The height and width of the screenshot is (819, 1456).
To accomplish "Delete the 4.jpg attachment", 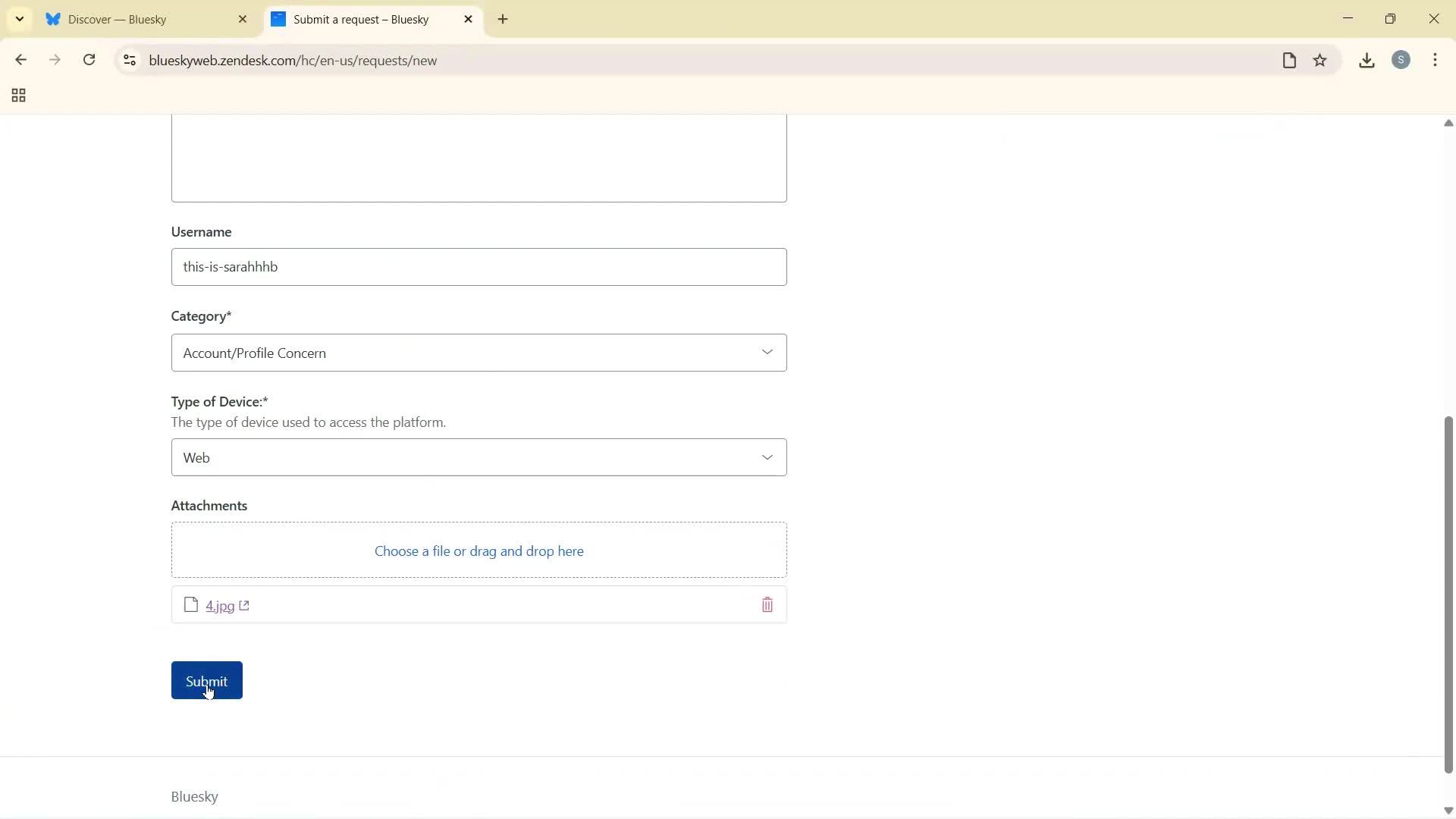I will (x=767, y=604).
